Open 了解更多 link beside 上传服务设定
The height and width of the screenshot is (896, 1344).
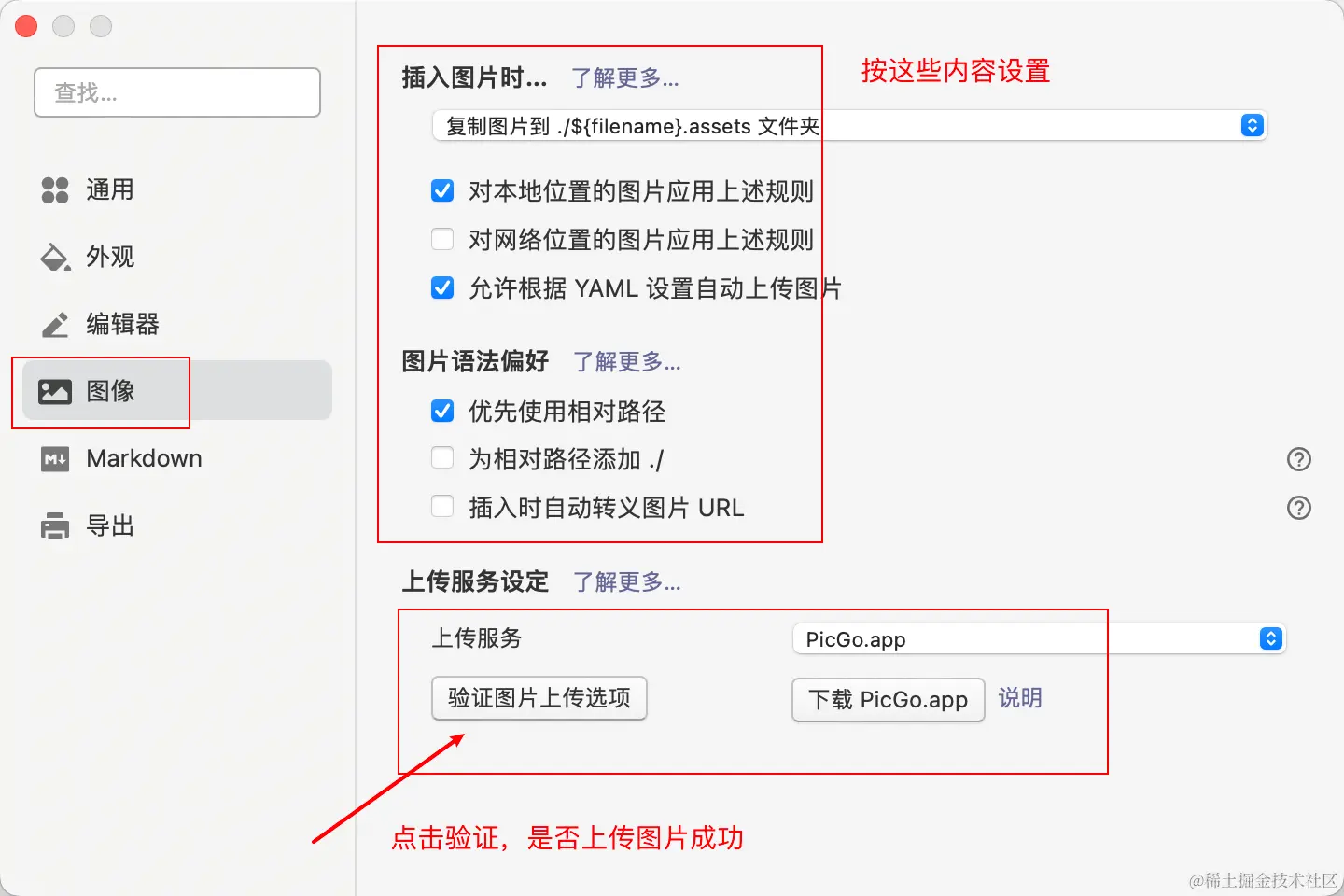pyautogui.click(x=627, y=581)
